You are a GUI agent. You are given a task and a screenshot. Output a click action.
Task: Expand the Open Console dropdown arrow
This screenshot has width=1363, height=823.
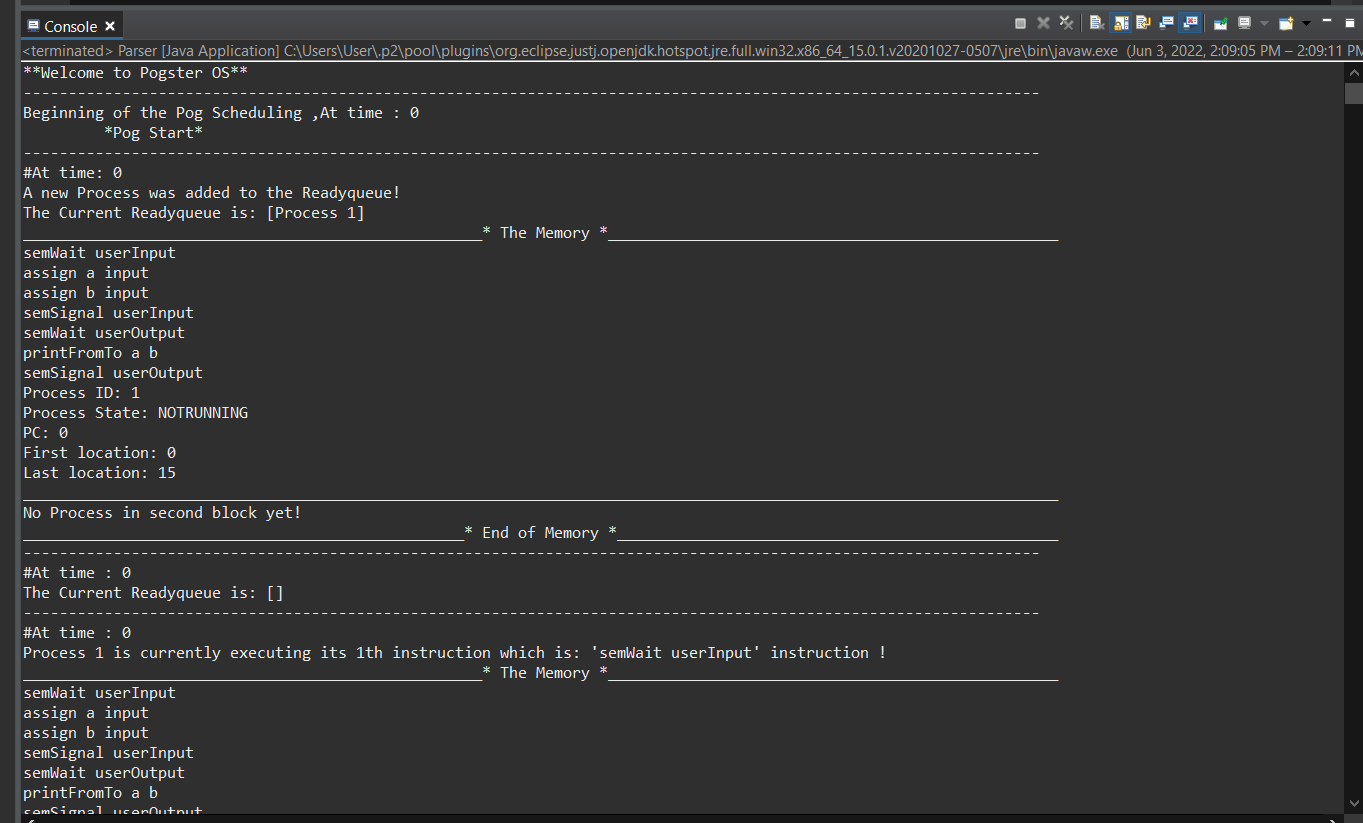(x=1306, y=23)
